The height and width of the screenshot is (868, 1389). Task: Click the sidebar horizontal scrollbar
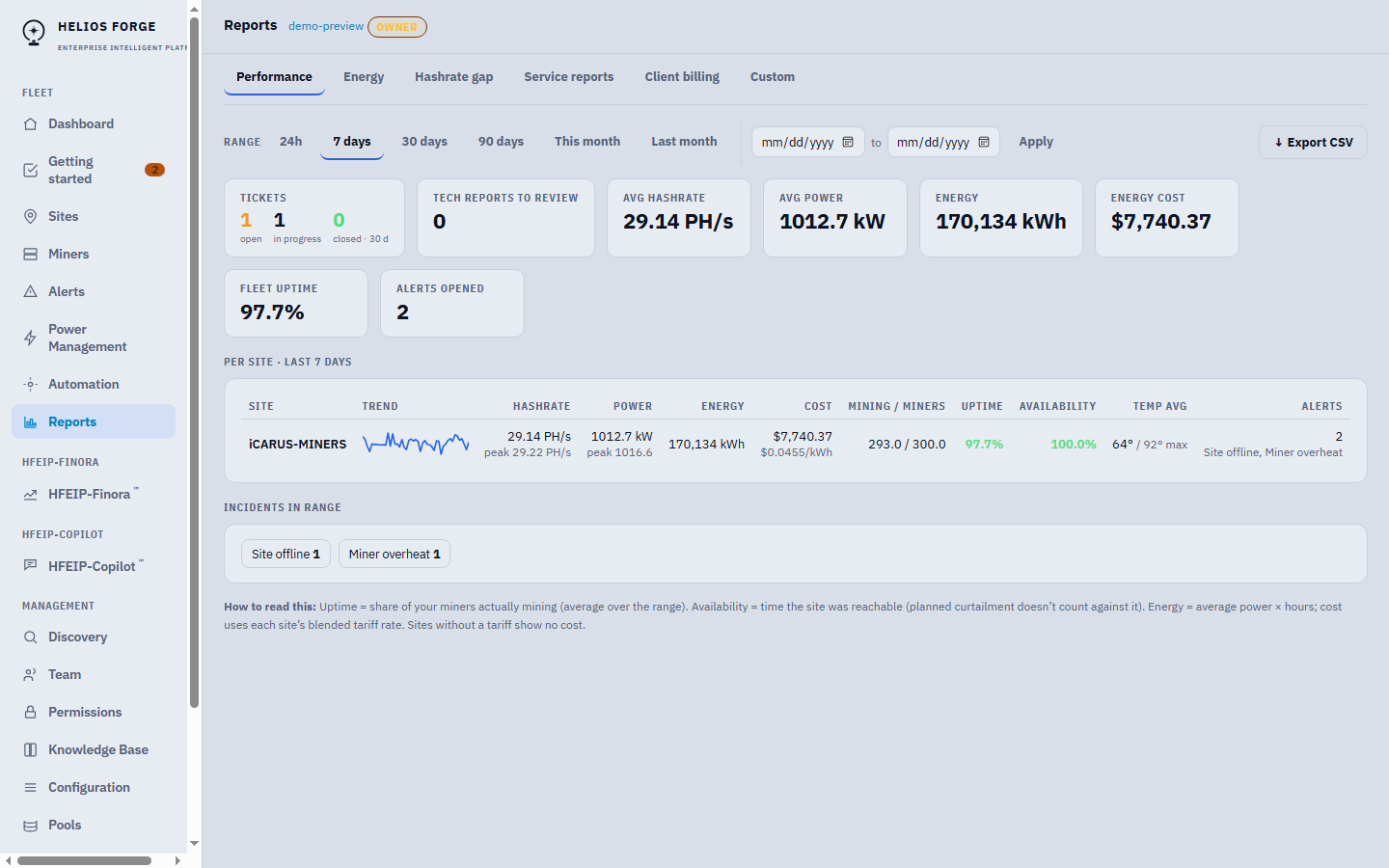point(84,860)
